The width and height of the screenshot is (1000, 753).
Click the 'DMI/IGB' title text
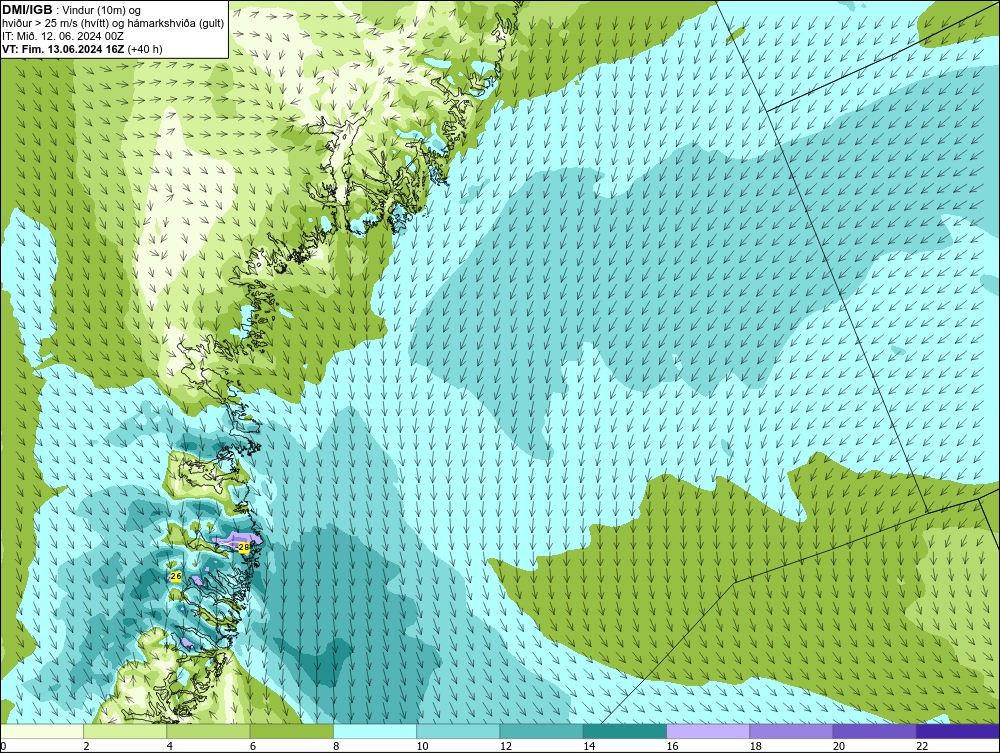pyautogui.click(x=27, y=10)
